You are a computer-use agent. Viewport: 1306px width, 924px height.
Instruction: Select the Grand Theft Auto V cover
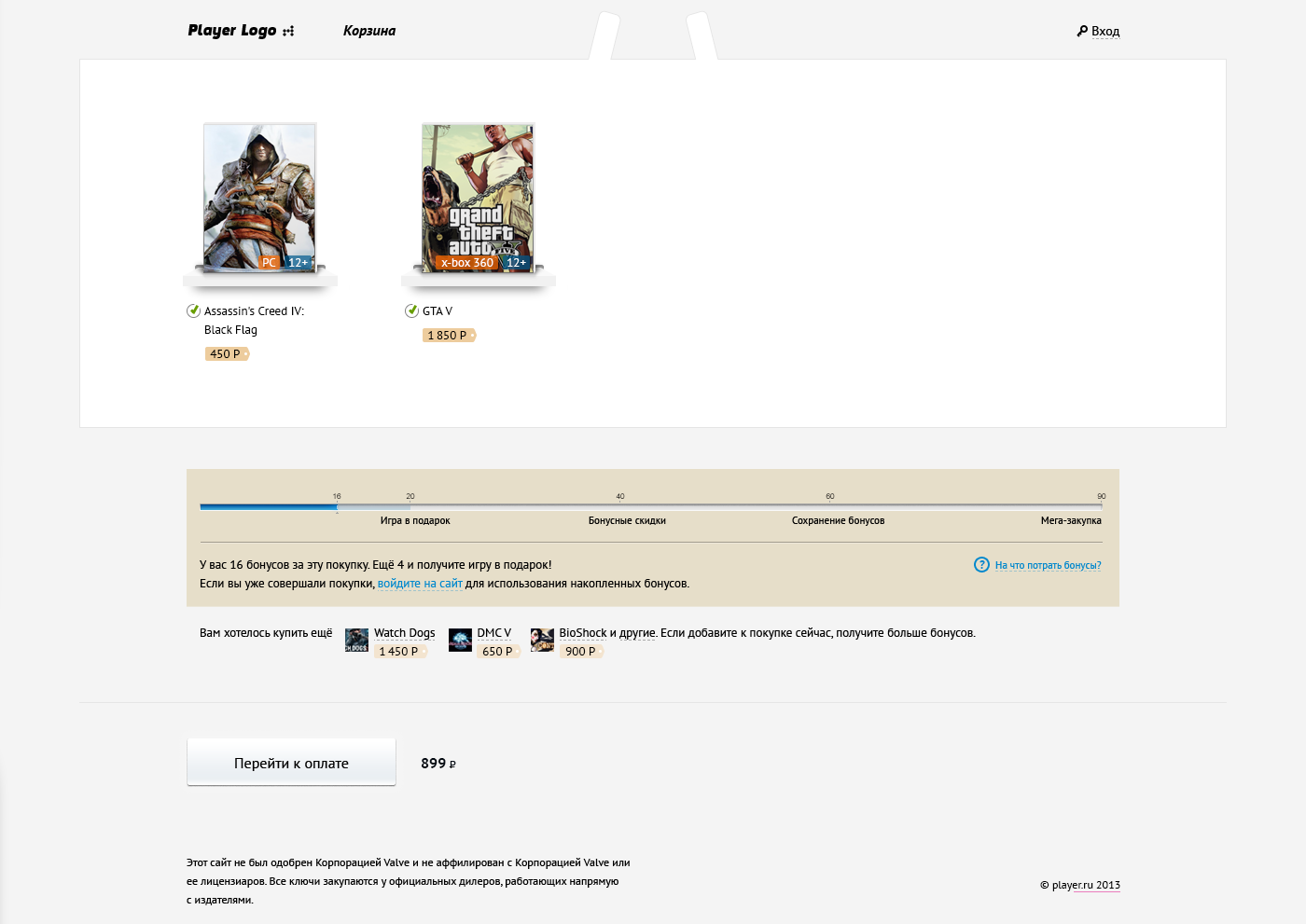478,198
